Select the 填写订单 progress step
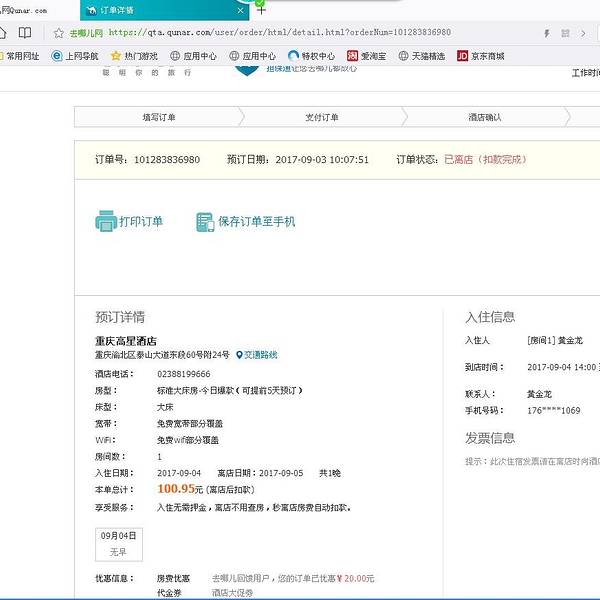 click(158, 117)
